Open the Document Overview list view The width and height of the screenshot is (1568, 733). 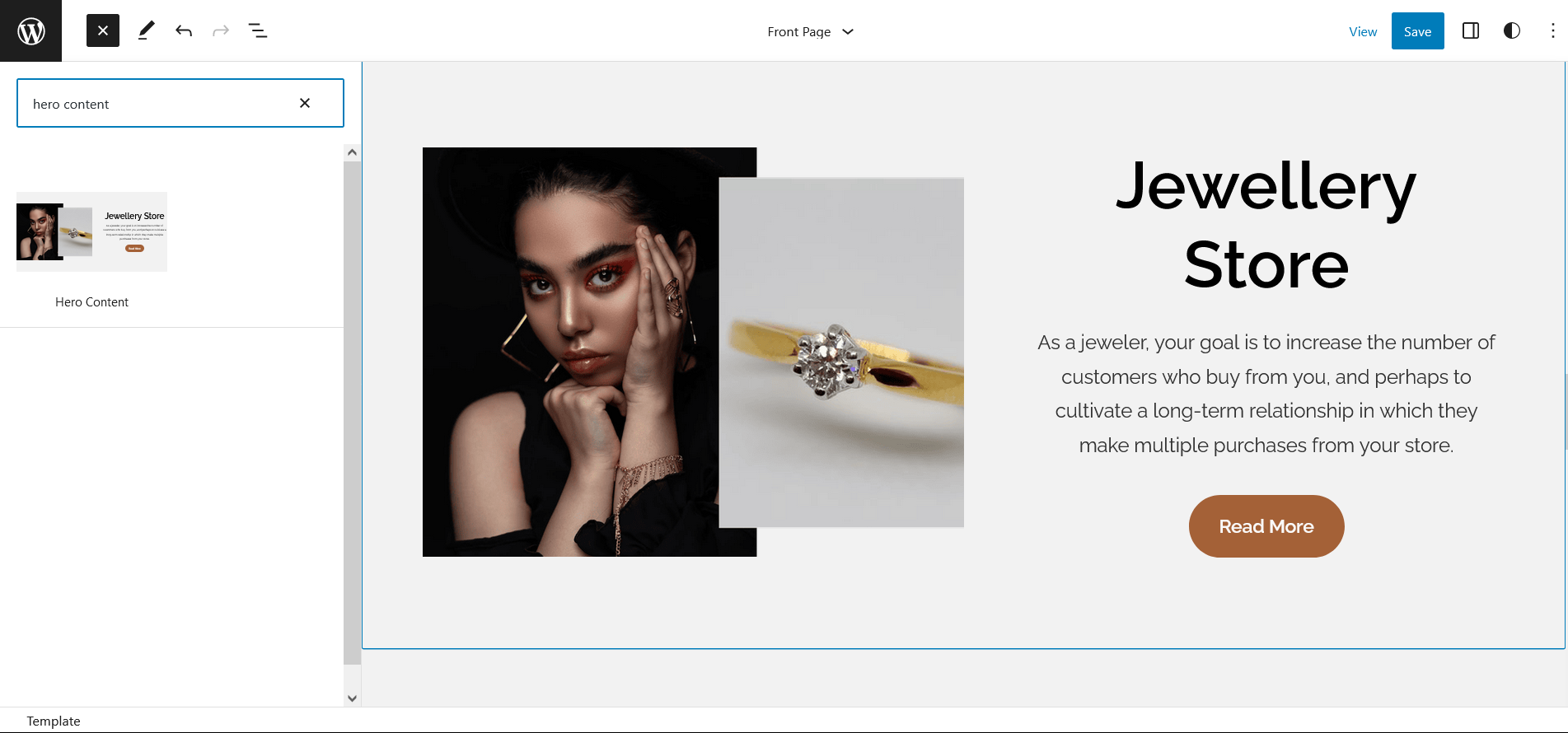click(258, 31)
